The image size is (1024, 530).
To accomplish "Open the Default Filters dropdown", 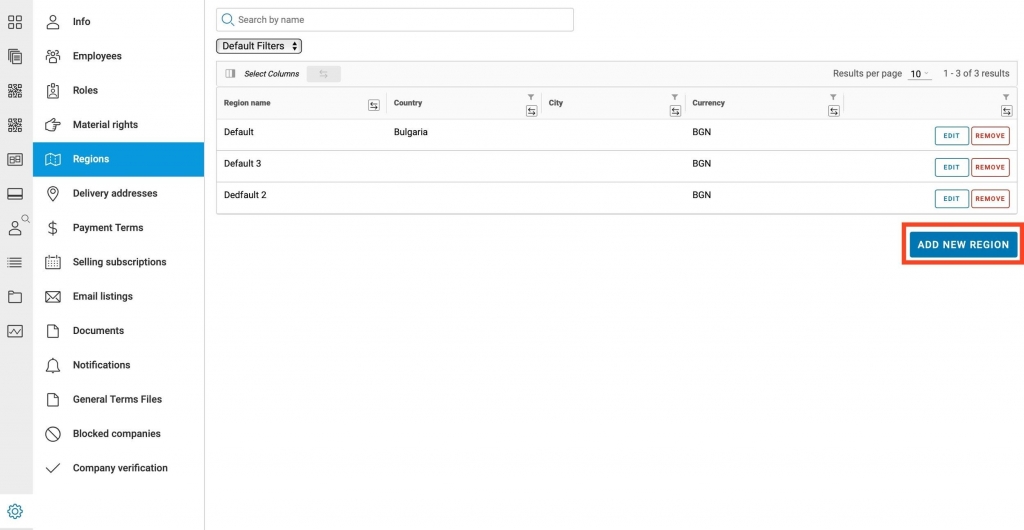I will point(259,46).
